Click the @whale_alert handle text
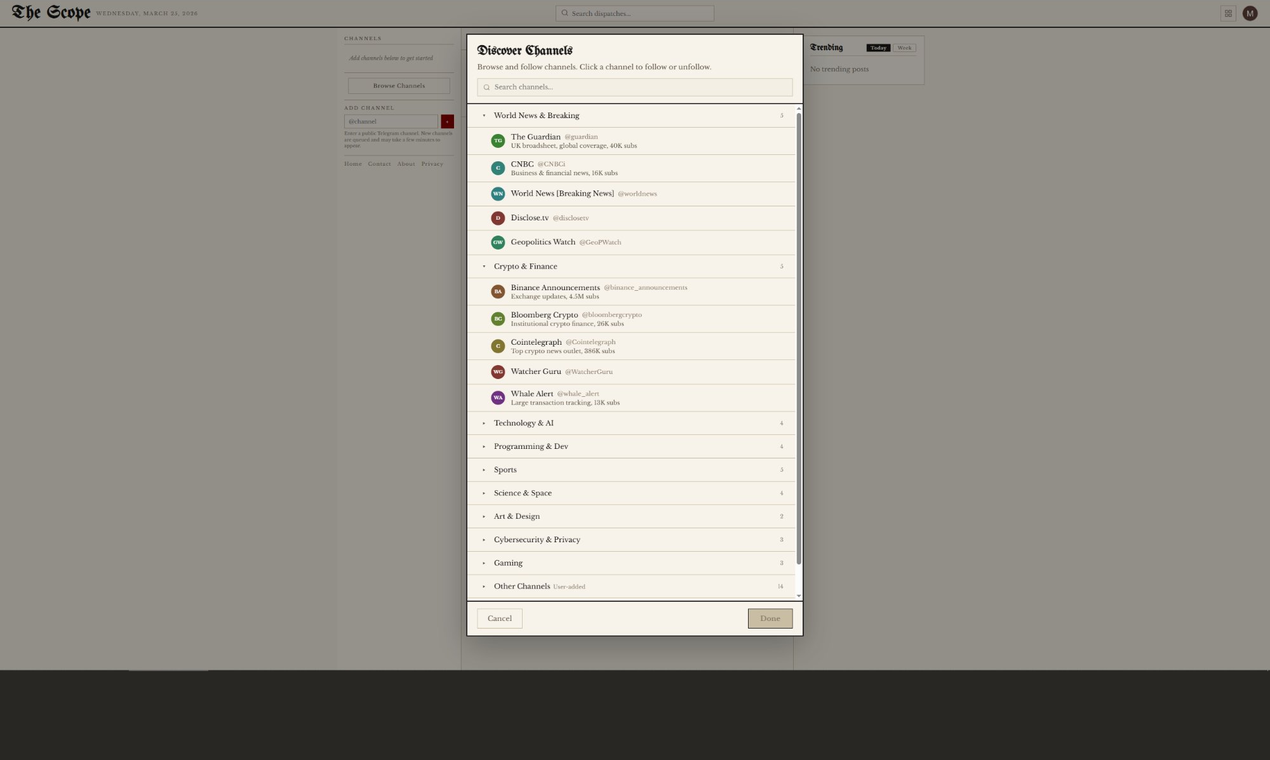Screen dimensions: 1270x760 coord(578,394)
